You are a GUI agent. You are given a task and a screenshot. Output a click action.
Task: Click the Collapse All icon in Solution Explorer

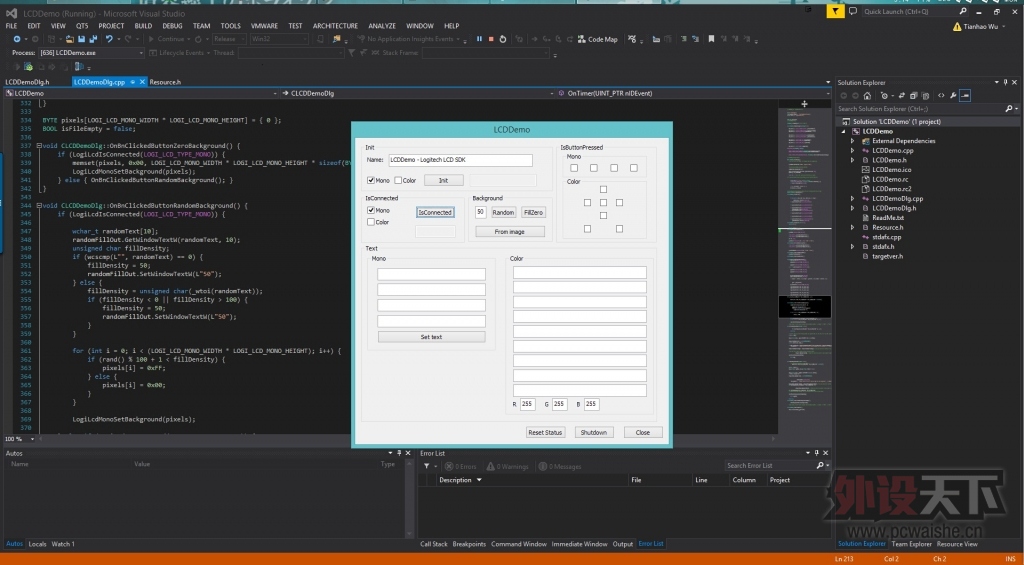[x=914, y=95]
